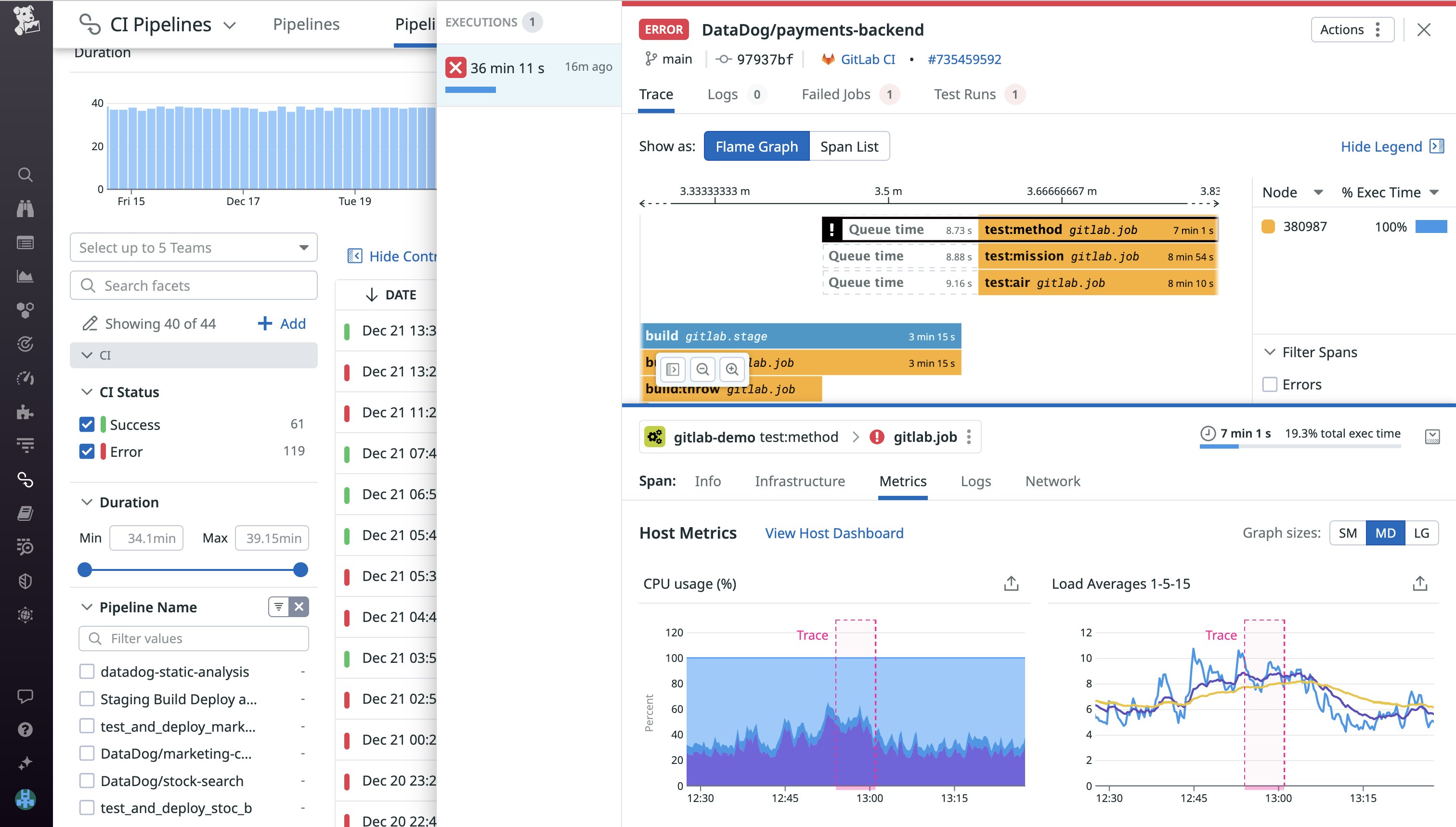The width and height of the screenshot is (1456, 827).
Task: Switch to the Failed Jobs tab
Action: coord(836,94)
